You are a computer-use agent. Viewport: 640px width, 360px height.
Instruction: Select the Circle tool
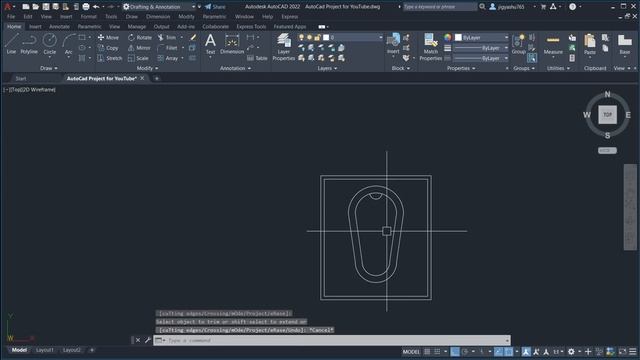point(49,44)
